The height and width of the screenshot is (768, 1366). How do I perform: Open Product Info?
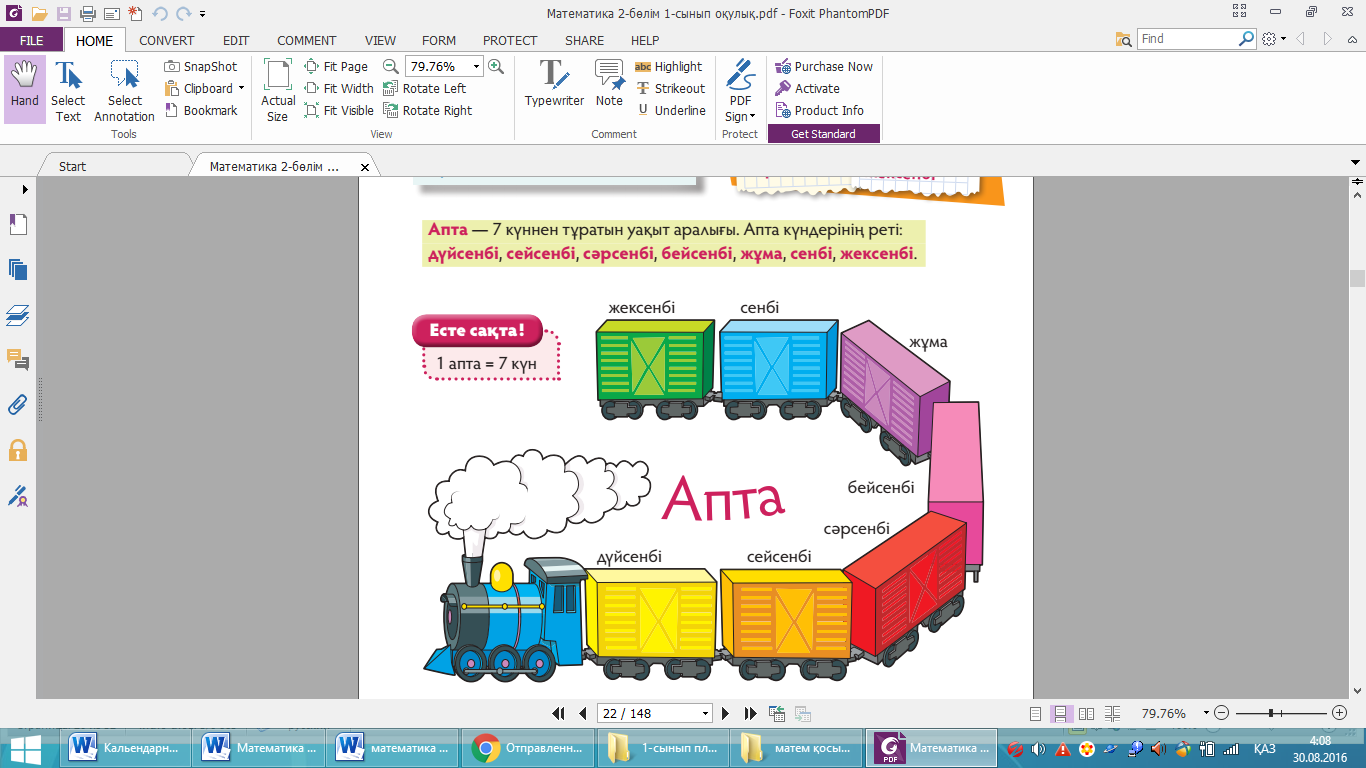click(819, 111)
